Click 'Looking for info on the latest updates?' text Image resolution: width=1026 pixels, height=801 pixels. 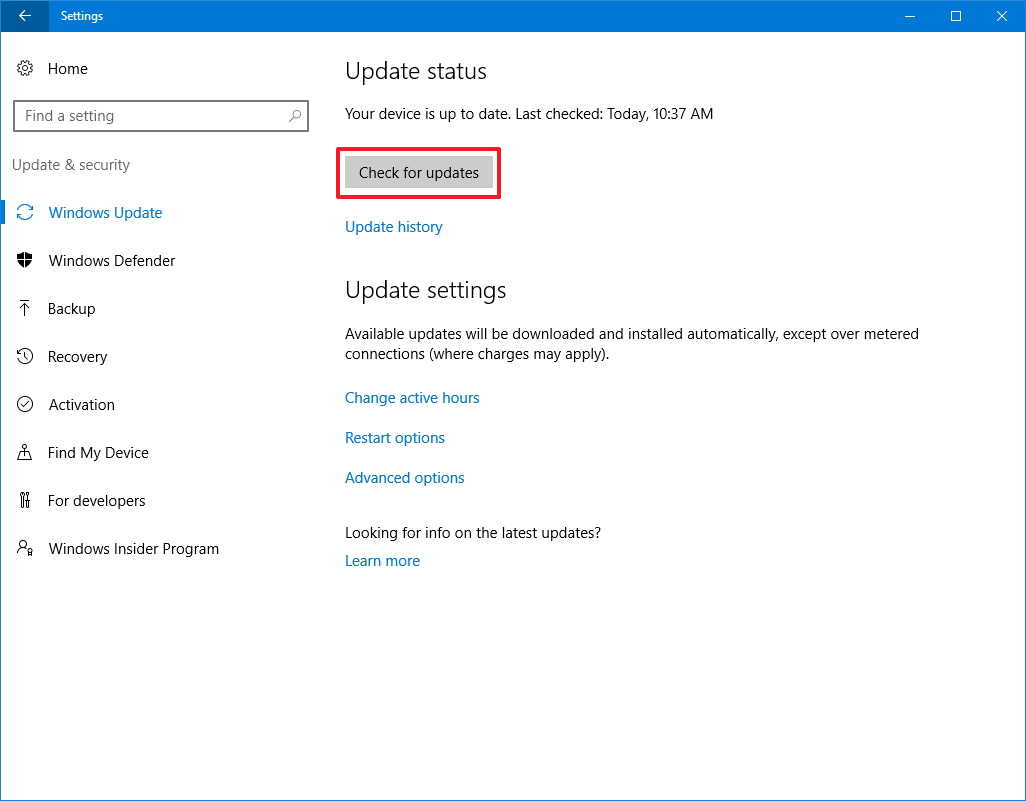point(472,533)
